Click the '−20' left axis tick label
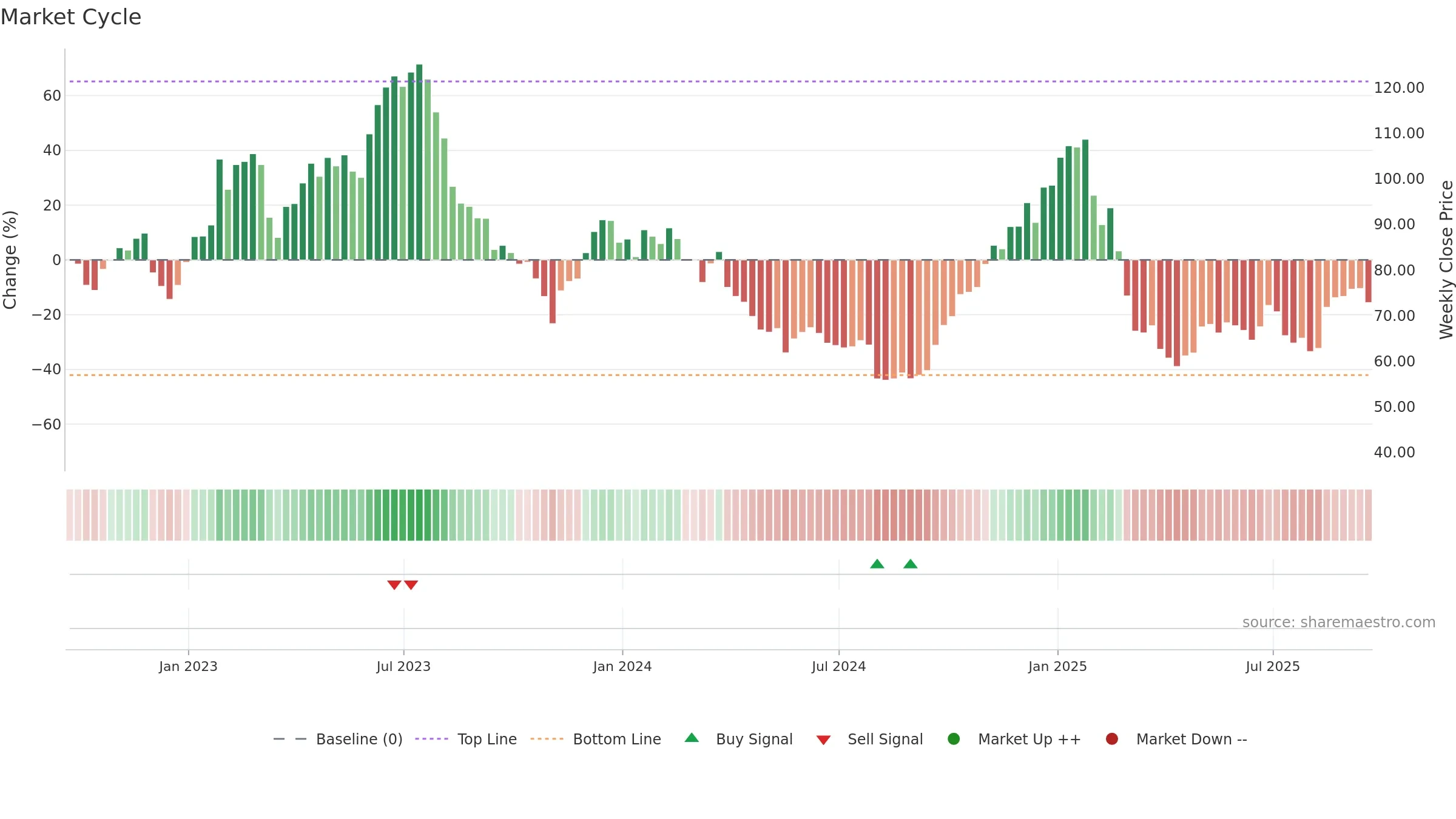This screenshot has height=819, width=1456. [x=46, y=314]
